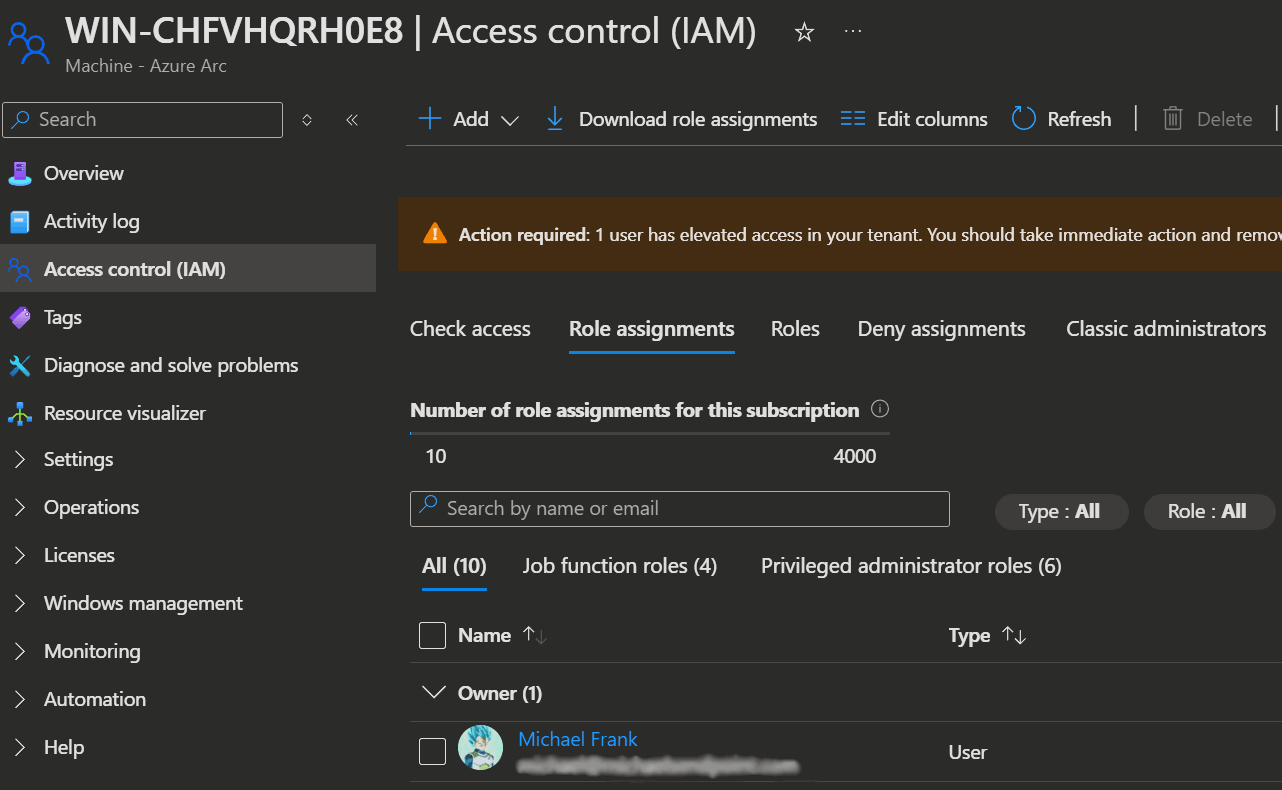The image size is (1282, 790).
Task: Open the Type : All filter
Action: pos(1061,511)
